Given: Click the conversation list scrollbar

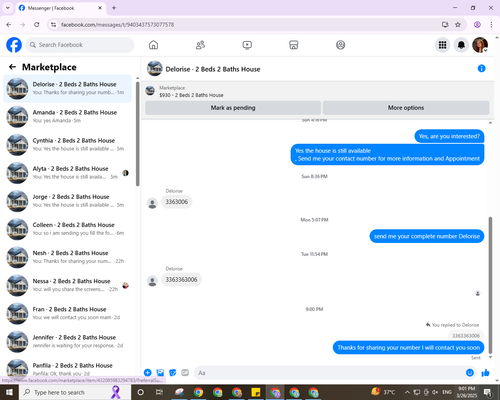Looking at the screenshot, I should click(138, 133).
